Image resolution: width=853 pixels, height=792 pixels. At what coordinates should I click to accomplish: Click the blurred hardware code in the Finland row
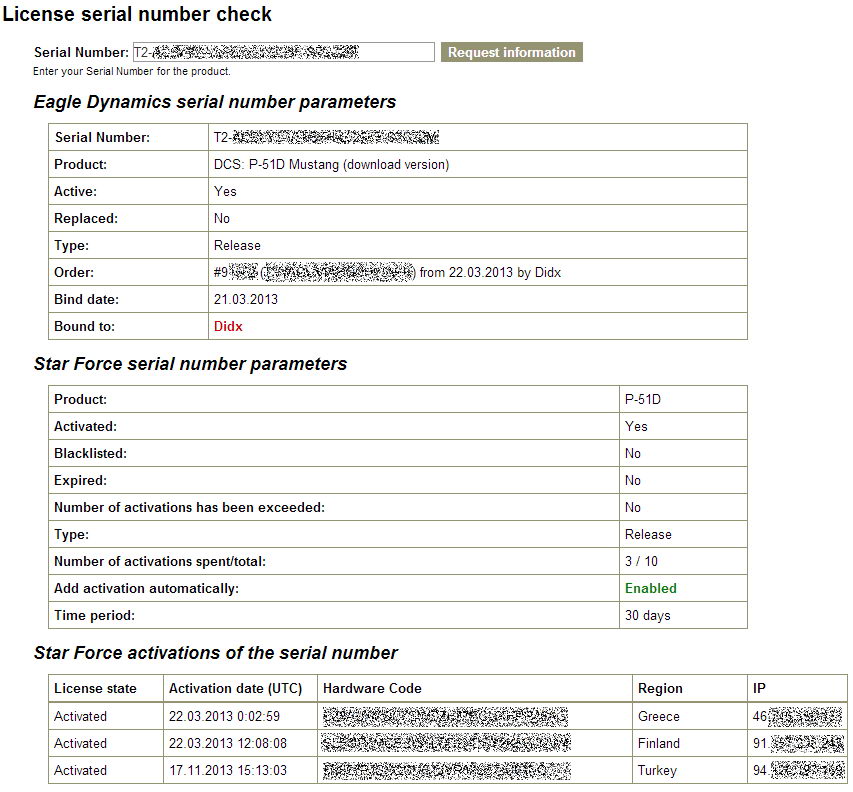point(446,744)
